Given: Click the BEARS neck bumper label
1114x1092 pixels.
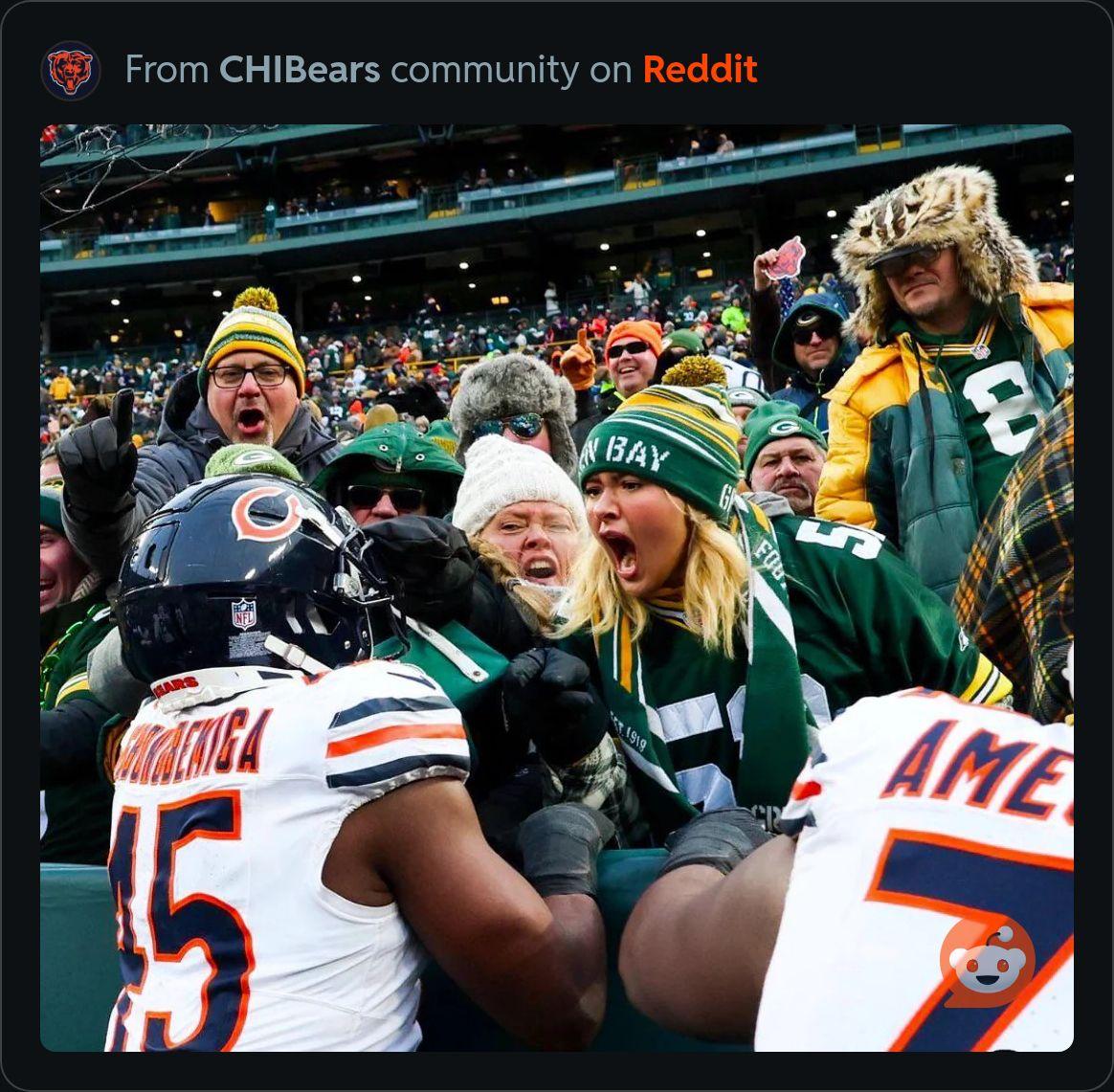Looking at the screenshot, I should tap(175, 685).
